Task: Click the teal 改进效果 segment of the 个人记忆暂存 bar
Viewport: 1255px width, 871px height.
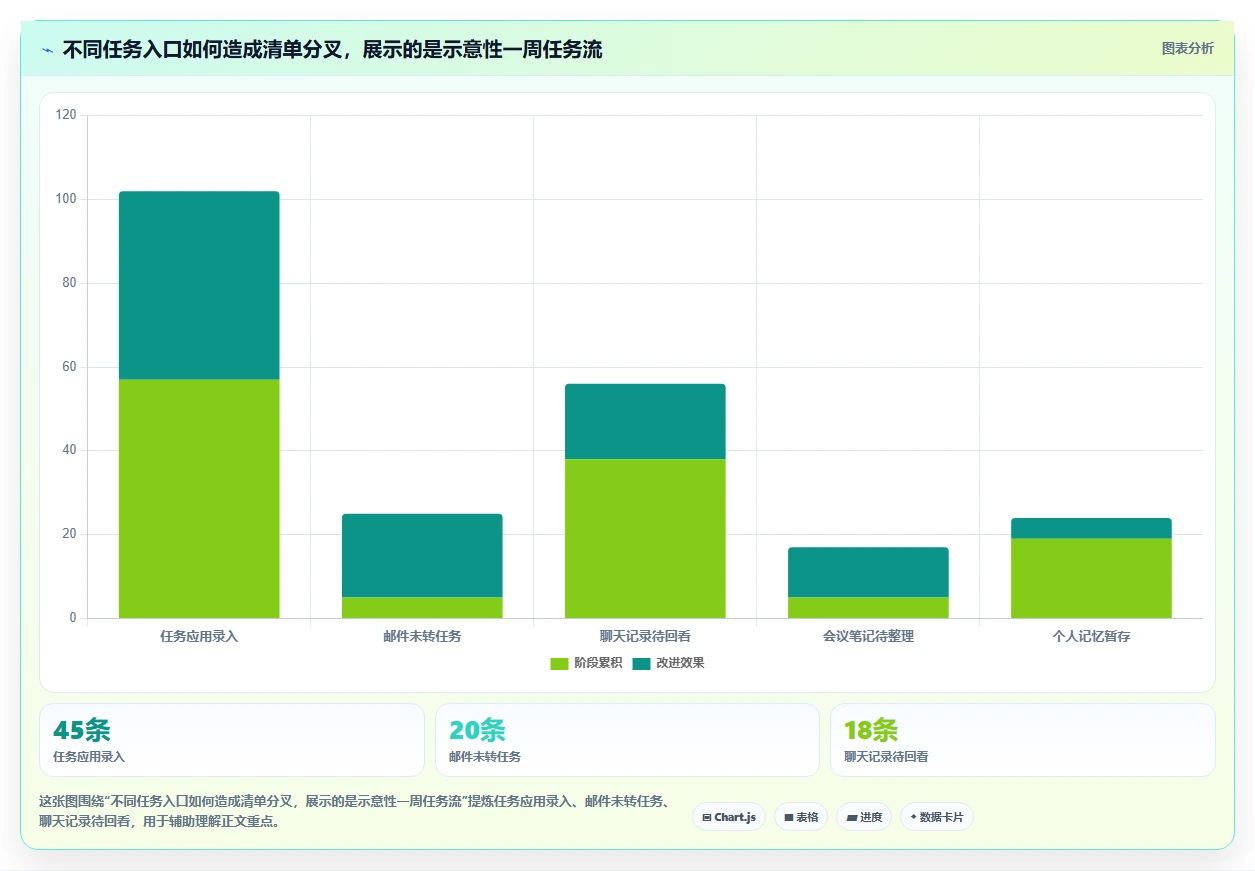Action: pos(1091,528)
